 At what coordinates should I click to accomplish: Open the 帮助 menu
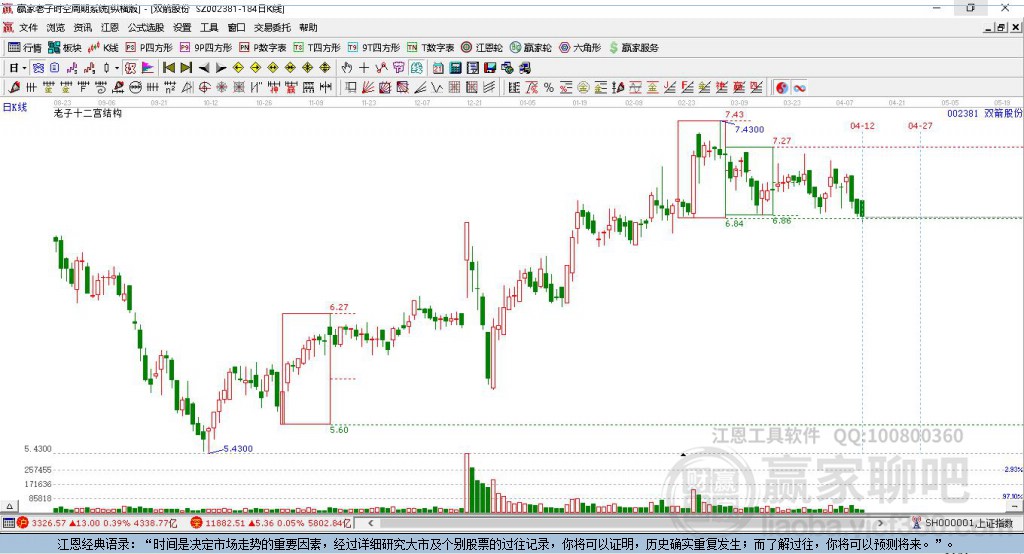(308, 27)
